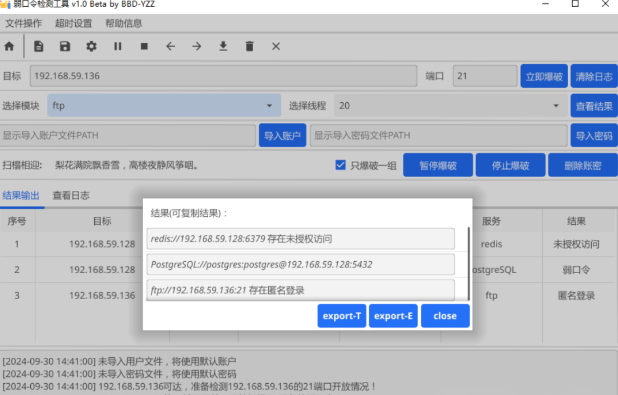Click the 立即爆破 button
The width and height of the screenshot is (618, 395).
coord(544,76)
